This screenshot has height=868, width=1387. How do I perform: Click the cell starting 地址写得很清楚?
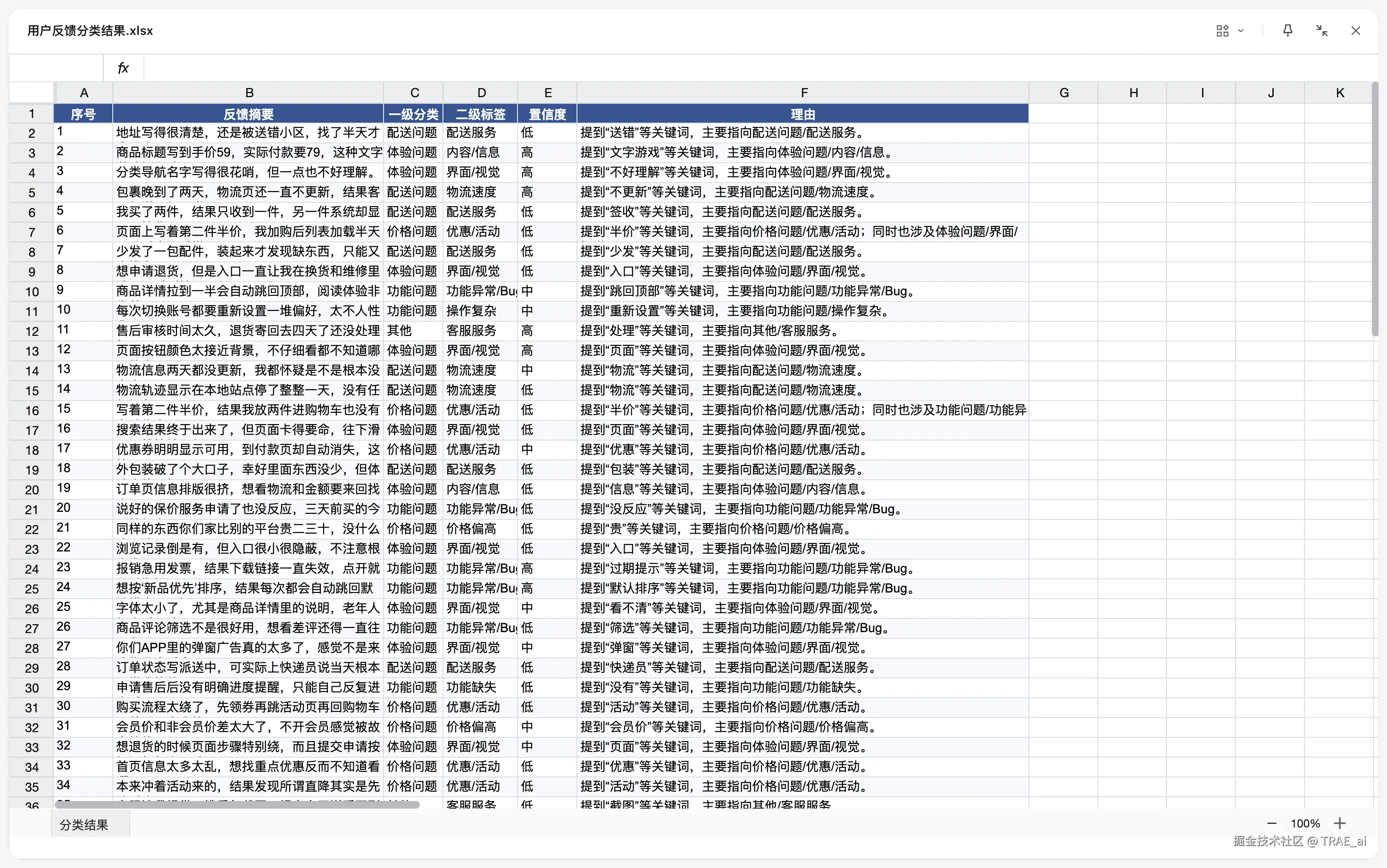point(249,133)
